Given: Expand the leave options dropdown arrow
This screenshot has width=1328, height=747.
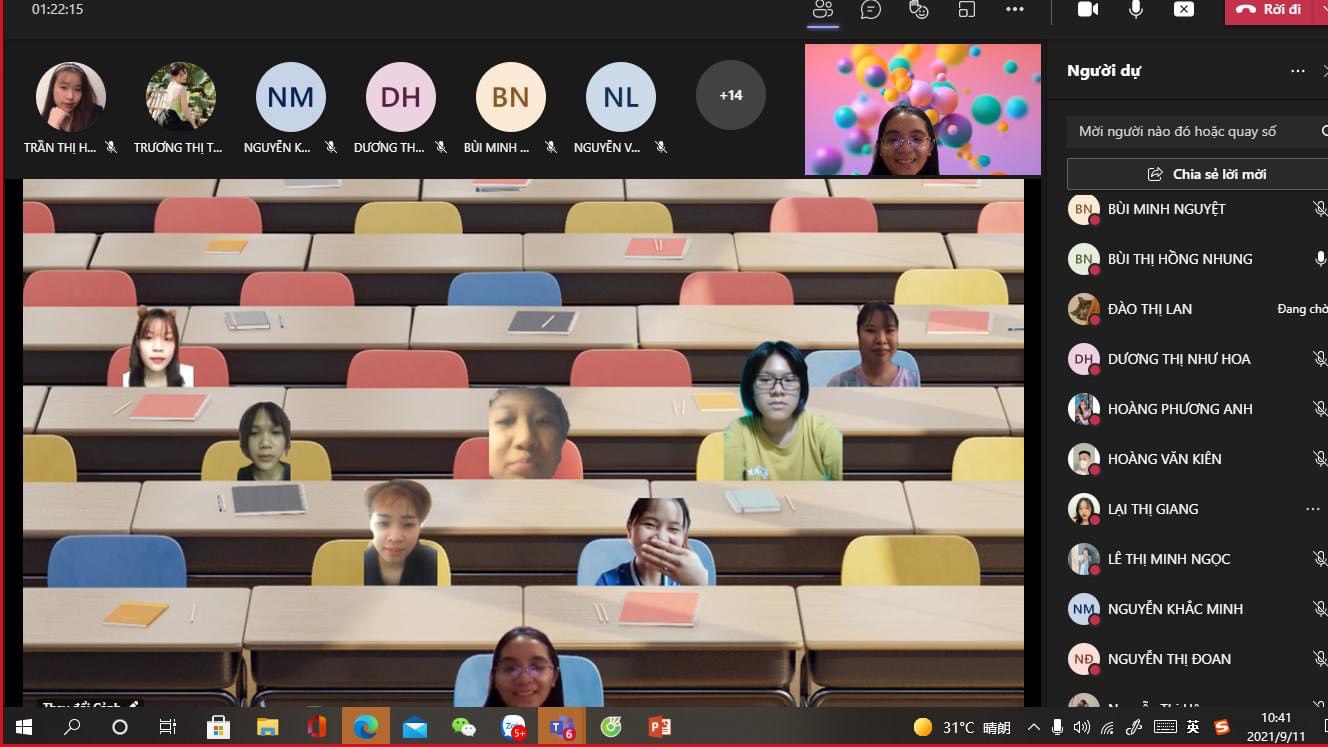Looking at the screenshot, I should click(1322, 8).
